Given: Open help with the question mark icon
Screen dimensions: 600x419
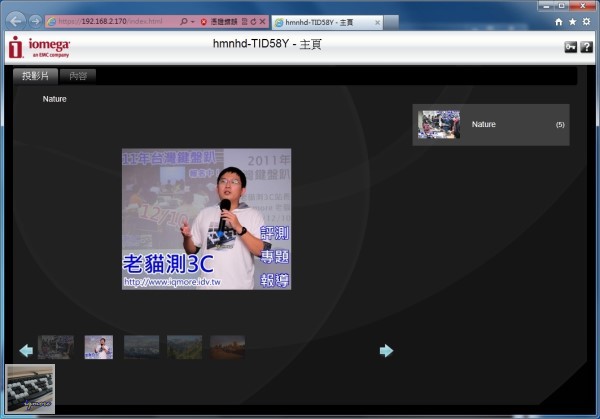Looking at the screenshot, I should [x=586, y=47].
